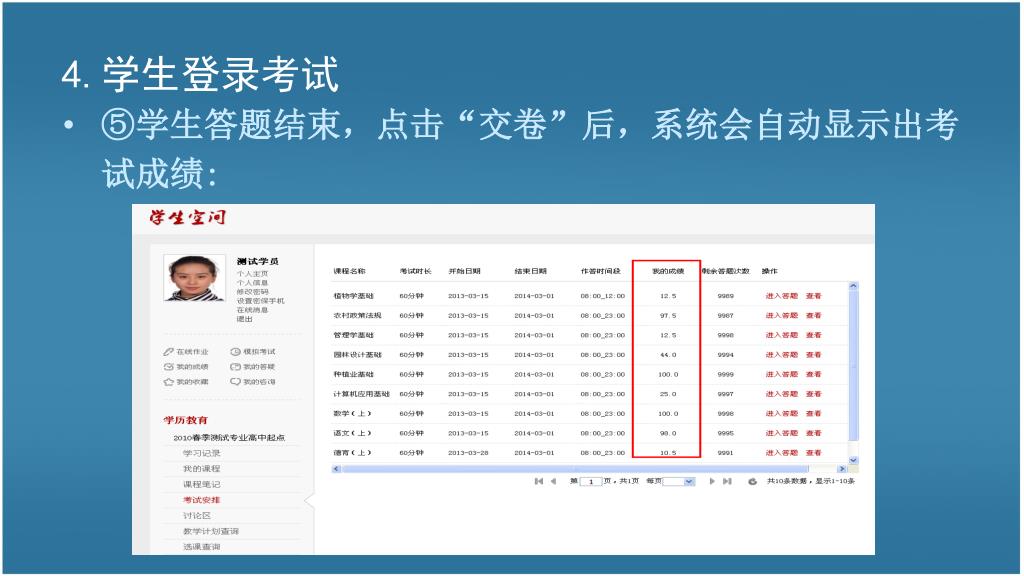The image size is (1024, 576).
Task: Click the 剩余答题次数 column header
Action: (x=726, y=271)
